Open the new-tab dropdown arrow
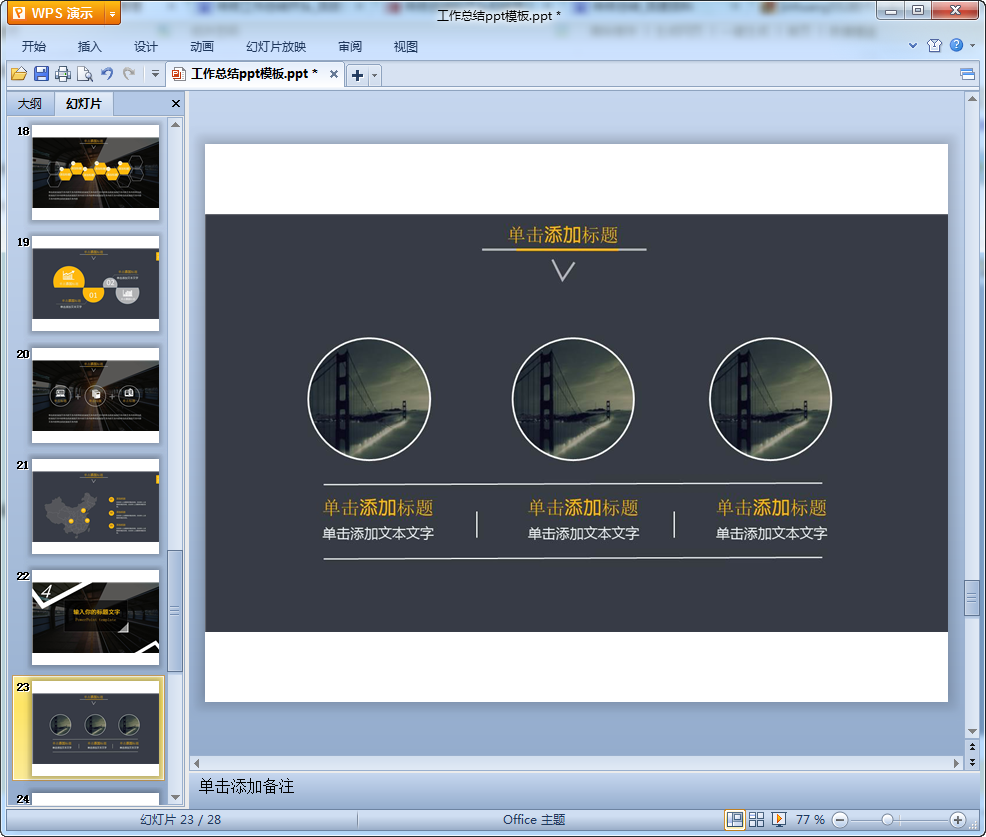The height and width of the screenshot is (837, 986). click(x=375, y=75)
